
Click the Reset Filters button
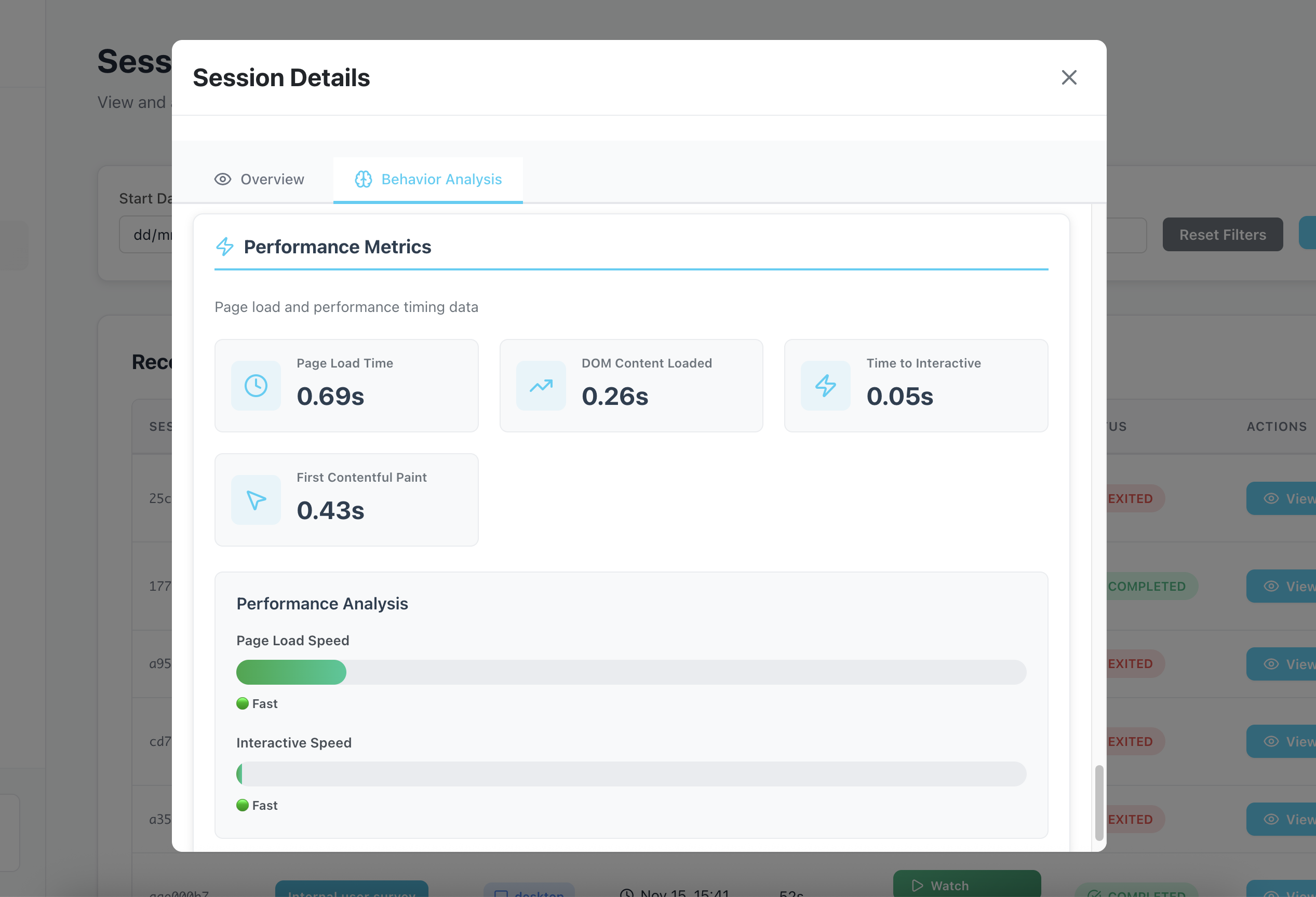tap(1223, 234)
